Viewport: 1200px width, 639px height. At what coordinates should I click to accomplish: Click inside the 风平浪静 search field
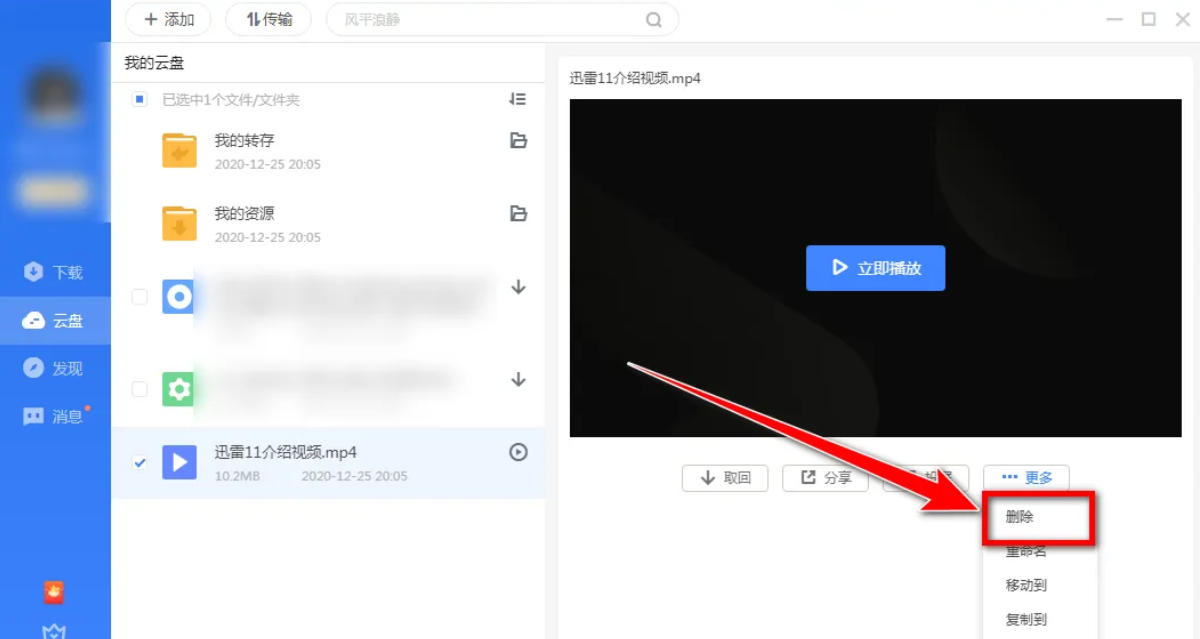click(x=450, y=19)
